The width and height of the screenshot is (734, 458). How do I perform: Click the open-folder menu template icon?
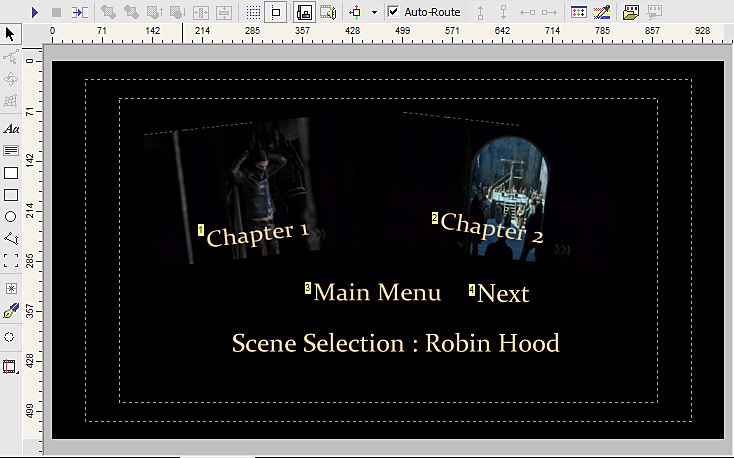(x=631, y=12)
